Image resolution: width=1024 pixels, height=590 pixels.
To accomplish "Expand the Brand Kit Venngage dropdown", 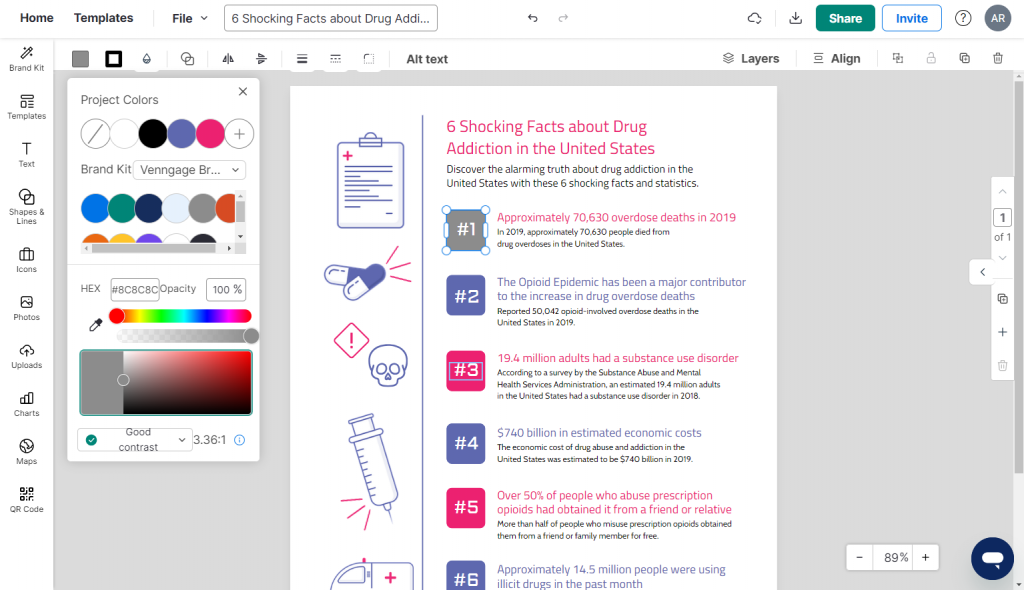I will 189,170.
